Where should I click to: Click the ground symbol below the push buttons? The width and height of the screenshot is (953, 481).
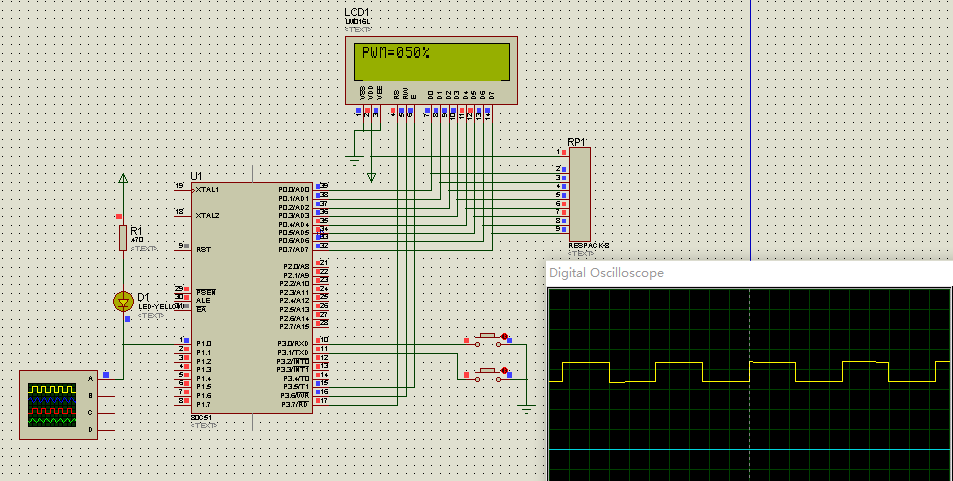pos(527,409)
